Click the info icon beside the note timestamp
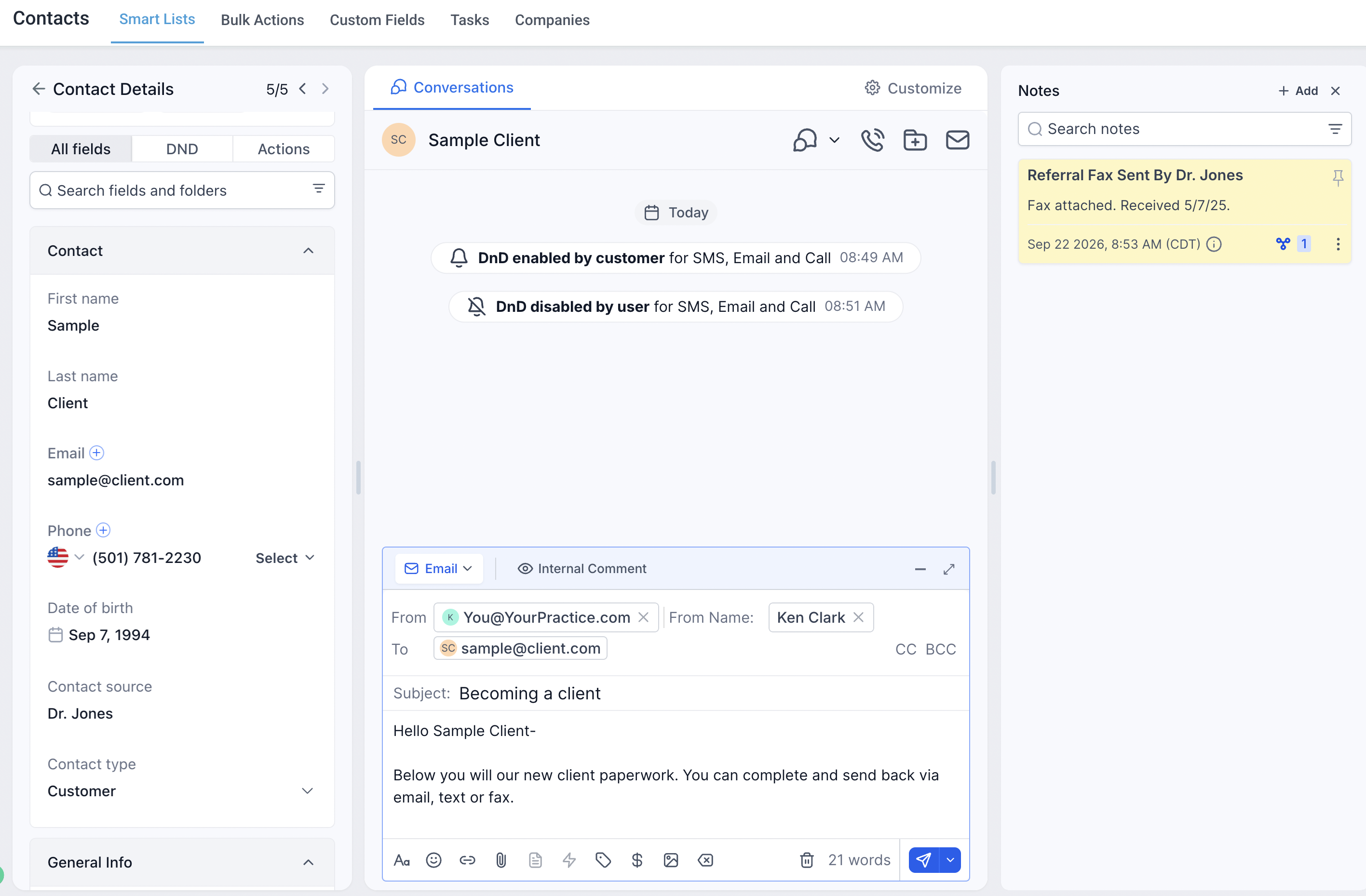Image resolution: width=1366 pixels, height=896 pixels. tap(1214, 244)
